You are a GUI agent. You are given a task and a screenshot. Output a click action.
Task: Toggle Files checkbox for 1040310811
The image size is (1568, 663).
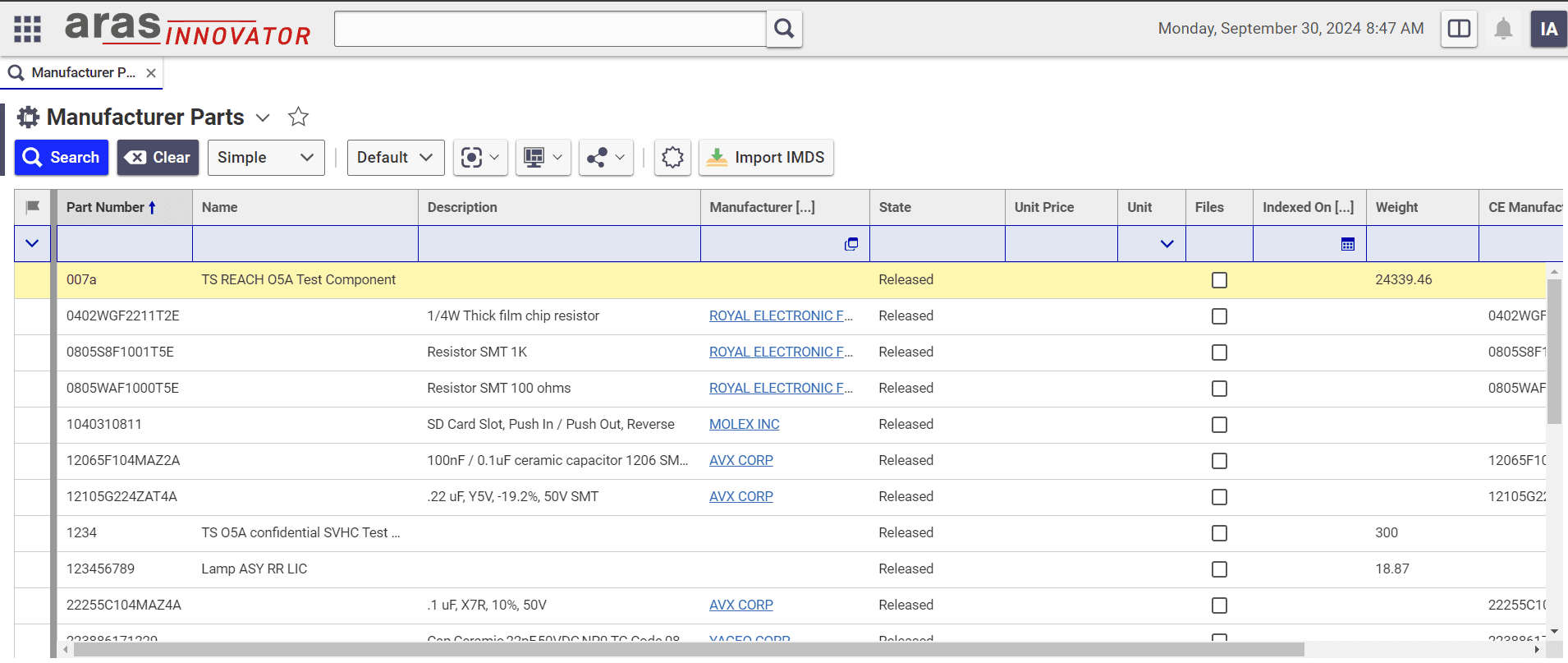pyautogui.click(x=1219, y=425)
